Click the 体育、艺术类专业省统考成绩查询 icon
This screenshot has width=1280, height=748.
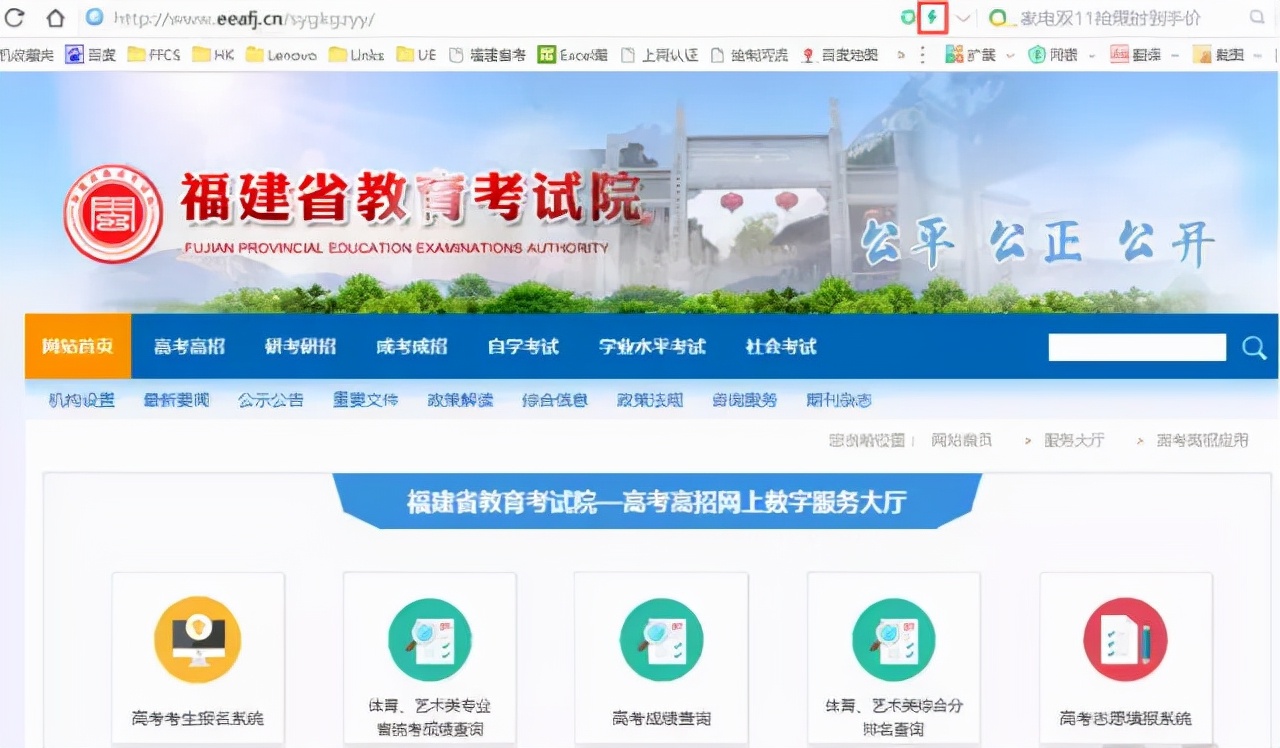429,639
